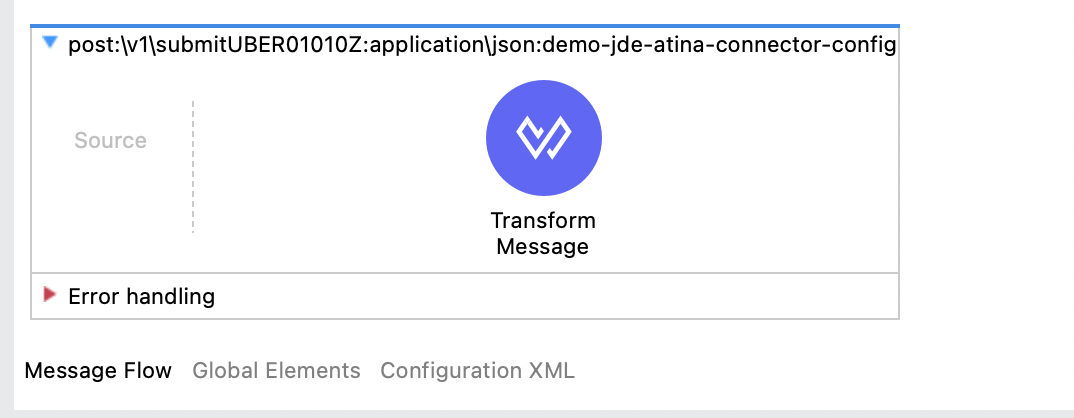Screen dimensions: 1074x418
Task: Select the Transform Message component icon
Action: tap(543, 139)
